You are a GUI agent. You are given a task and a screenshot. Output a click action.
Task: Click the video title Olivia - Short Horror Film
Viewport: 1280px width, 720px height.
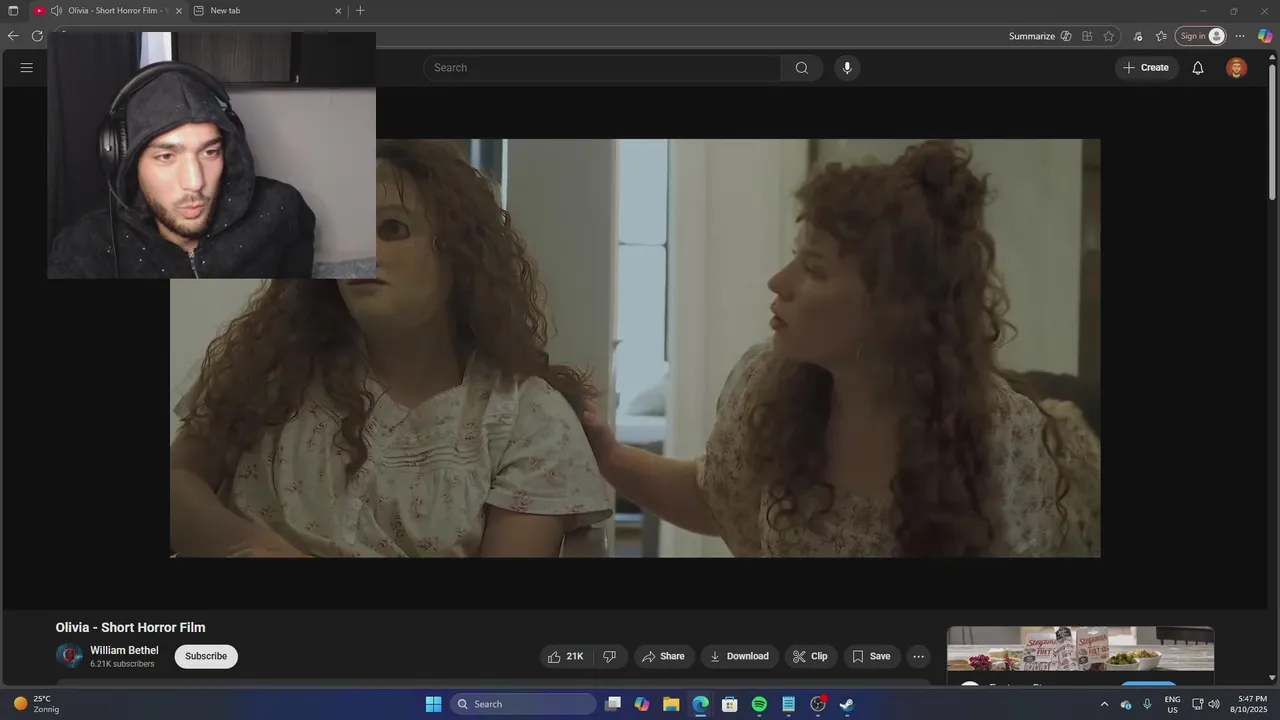click(x=130, y=628)
